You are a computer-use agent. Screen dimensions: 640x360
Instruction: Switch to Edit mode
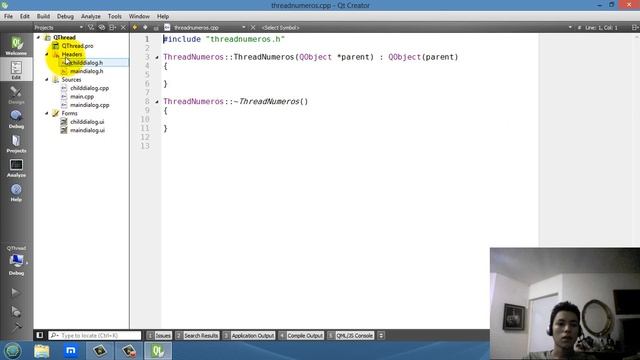pos(16,70)
